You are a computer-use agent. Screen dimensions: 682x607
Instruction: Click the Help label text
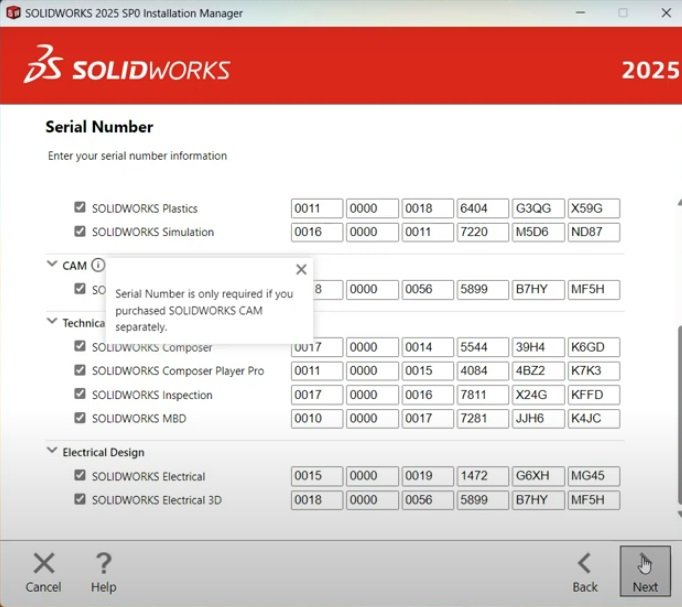point(104,587)
